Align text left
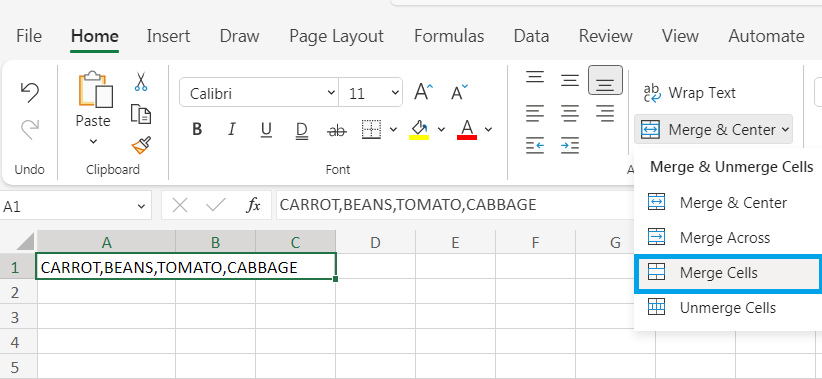Image resolution: width=822 pixels, height=379 pixels. (x=535, y=113)
